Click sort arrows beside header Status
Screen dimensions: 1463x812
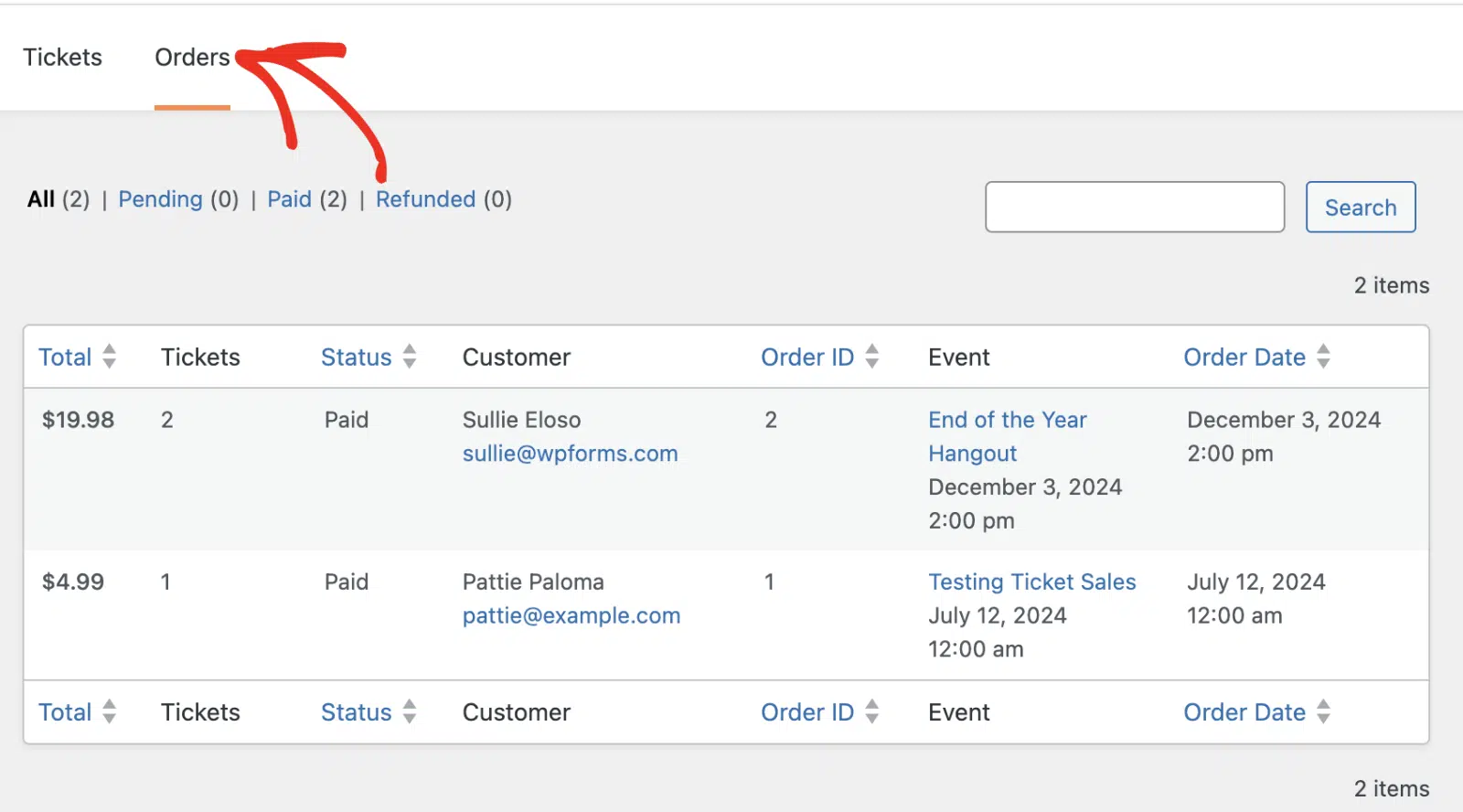coord(410,357)
